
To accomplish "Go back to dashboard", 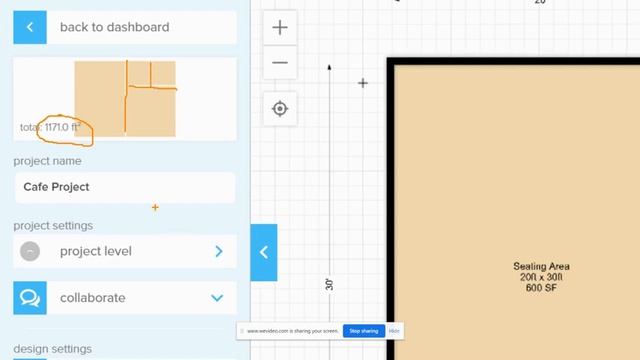I will [125, 27].
